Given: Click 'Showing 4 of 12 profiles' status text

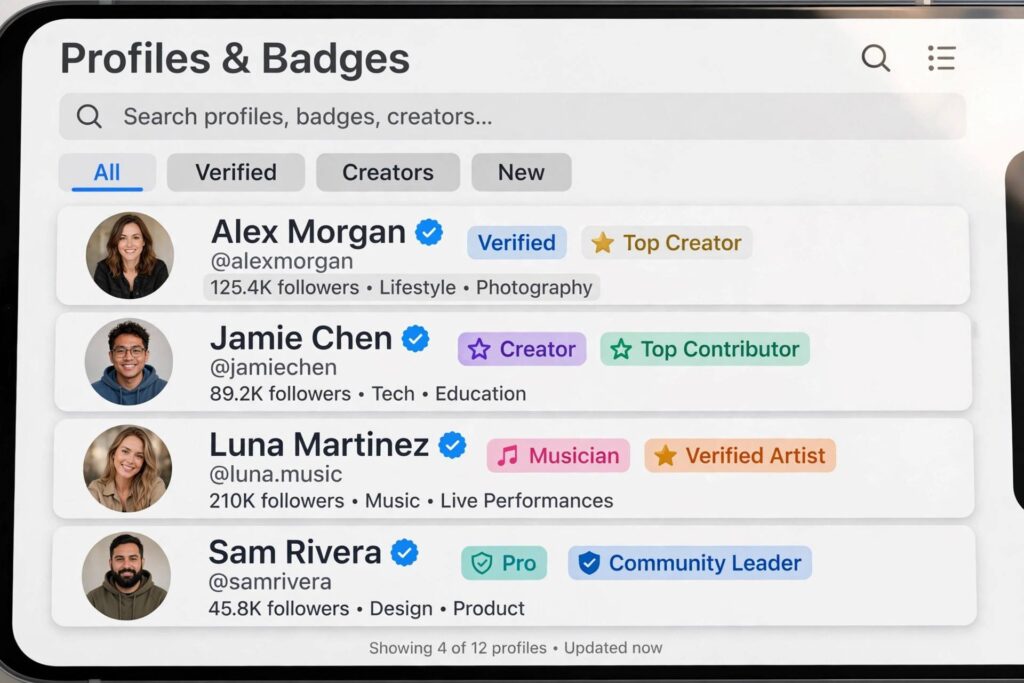Looking at the screenshot, I should coord(457,648).
